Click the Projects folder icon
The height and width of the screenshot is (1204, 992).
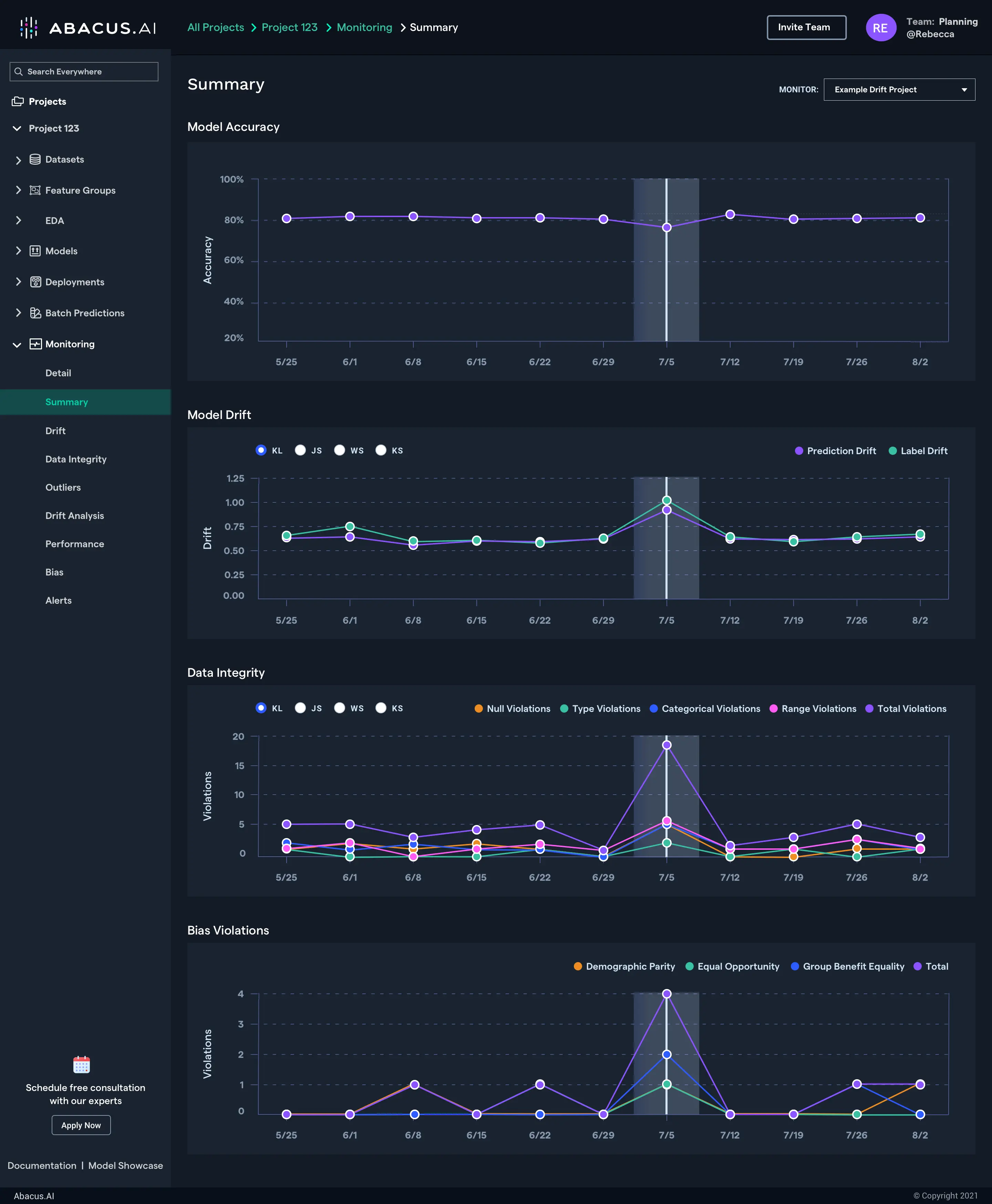coord(18,101)
